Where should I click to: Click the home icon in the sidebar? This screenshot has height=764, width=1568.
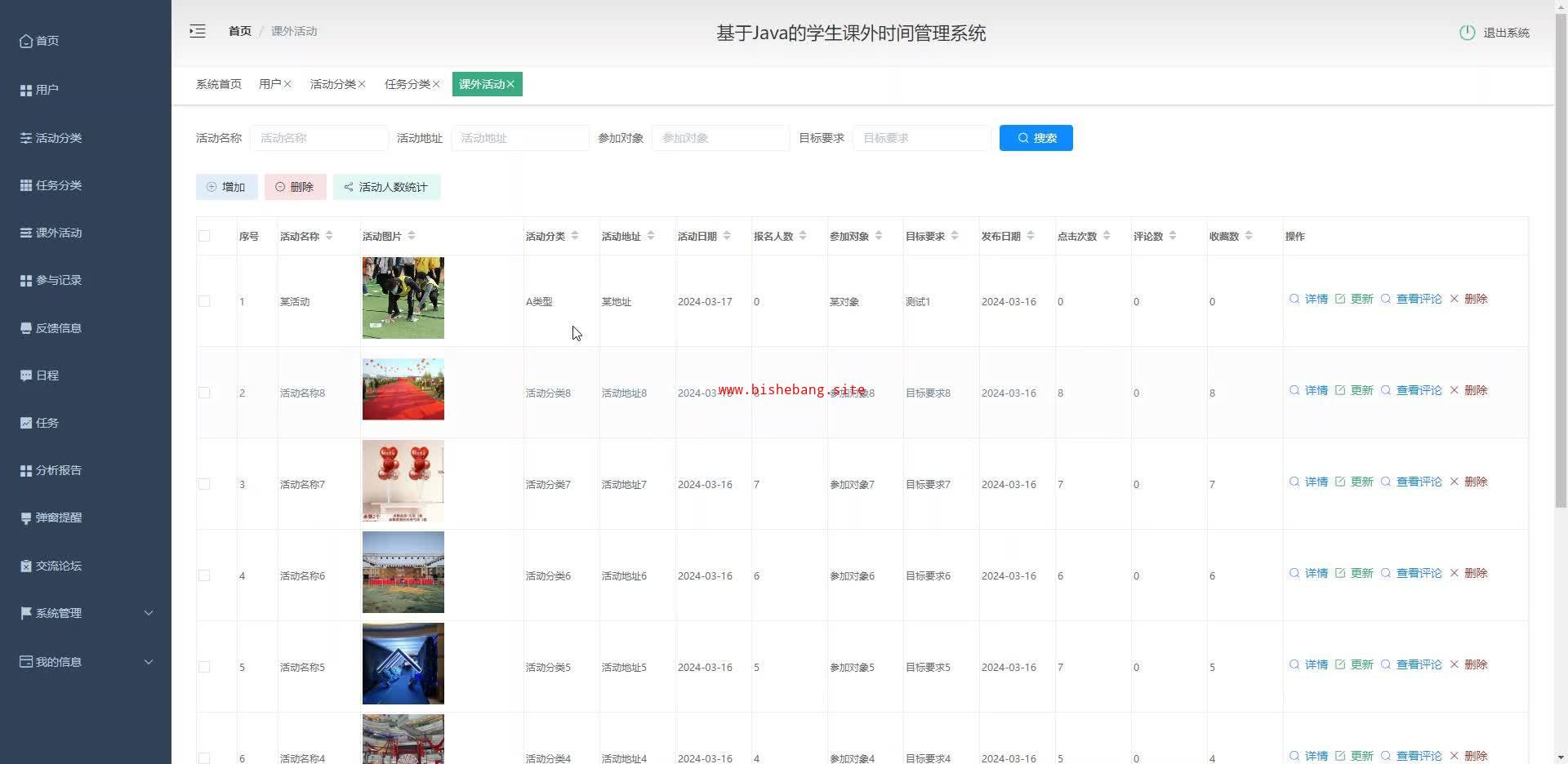(26, 41)
